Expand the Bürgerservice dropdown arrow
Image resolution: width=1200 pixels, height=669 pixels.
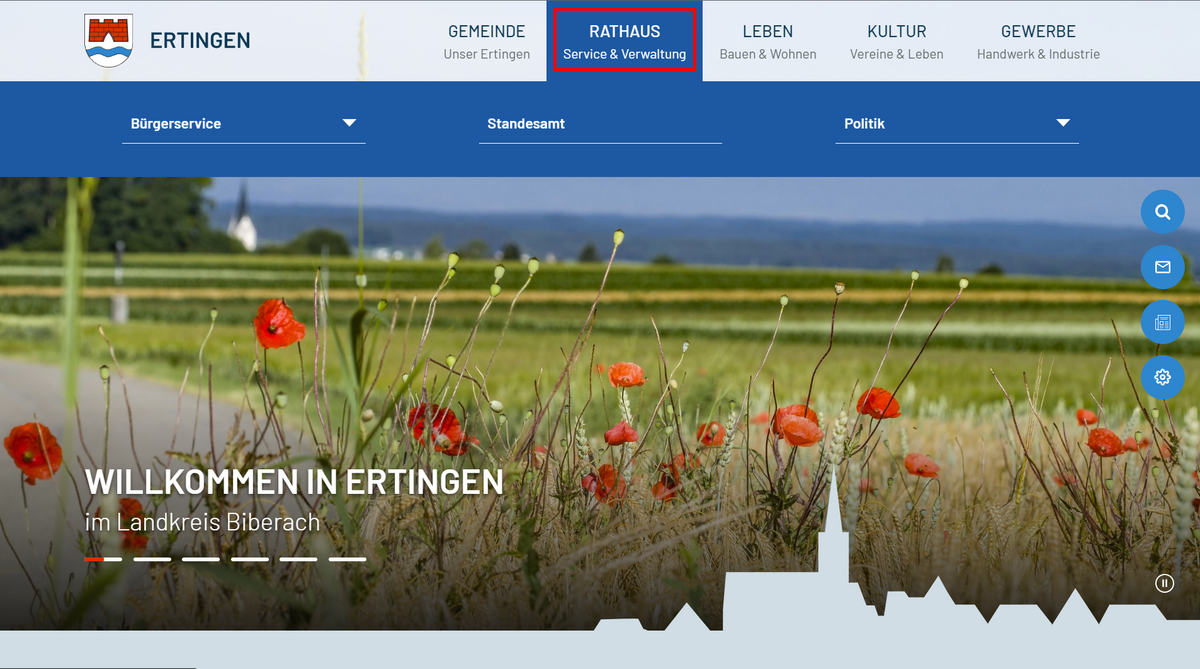pyautogui.click(x=349, y=123)
